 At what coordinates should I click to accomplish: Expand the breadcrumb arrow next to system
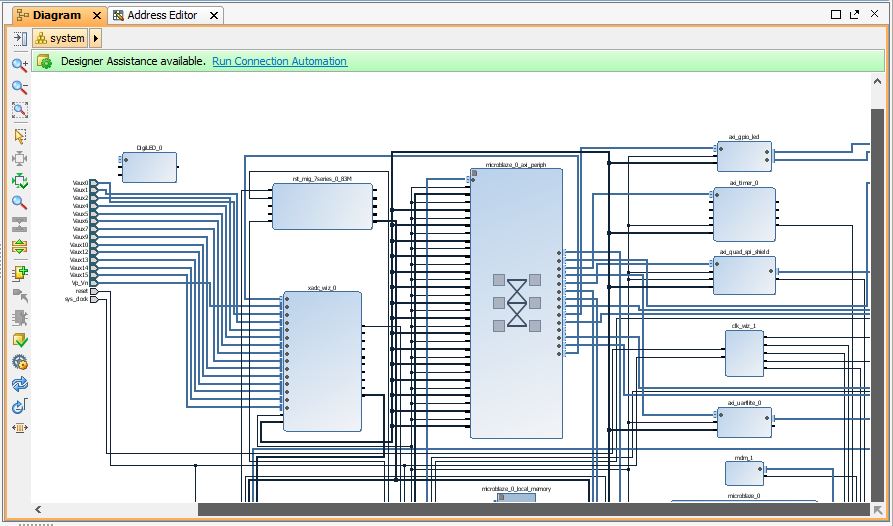96,38
